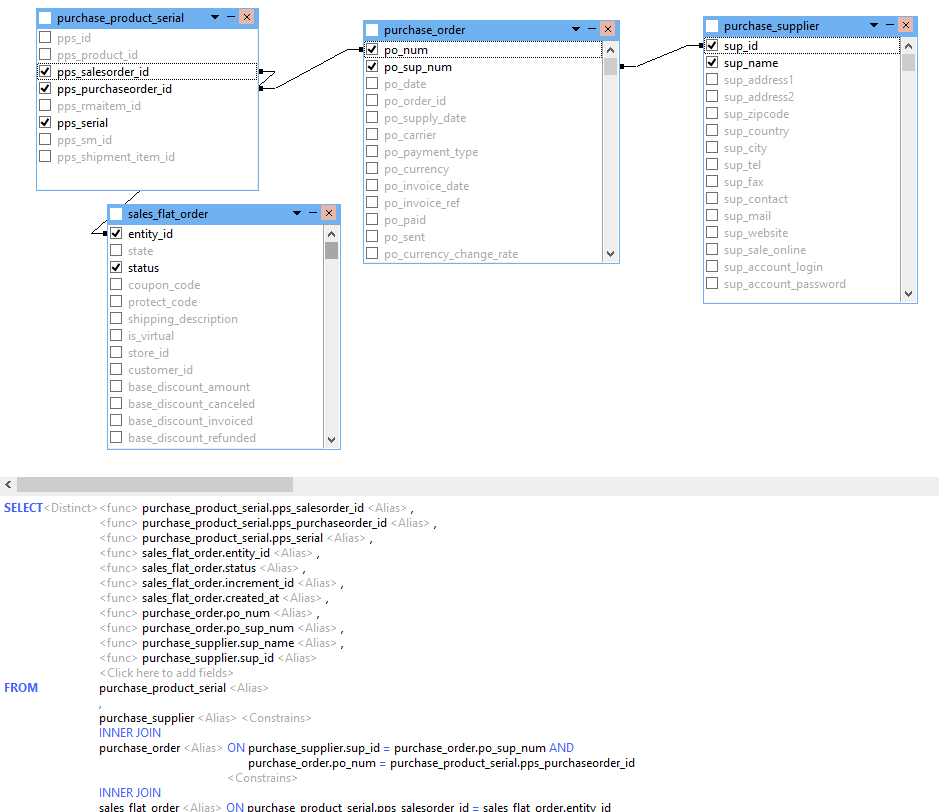The height and width of the screenshot is (812, 939).
Task: Click <func> before sales_flat_order.status
Action: pyautogui.click(x=119, y=568)
